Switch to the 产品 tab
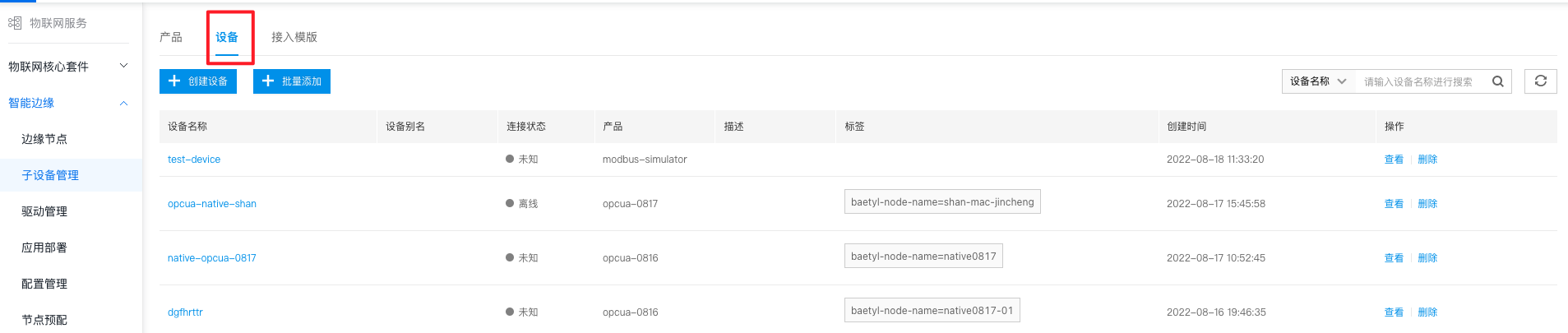Viewport: 1568px width, 333px height. tap(171, 37)
